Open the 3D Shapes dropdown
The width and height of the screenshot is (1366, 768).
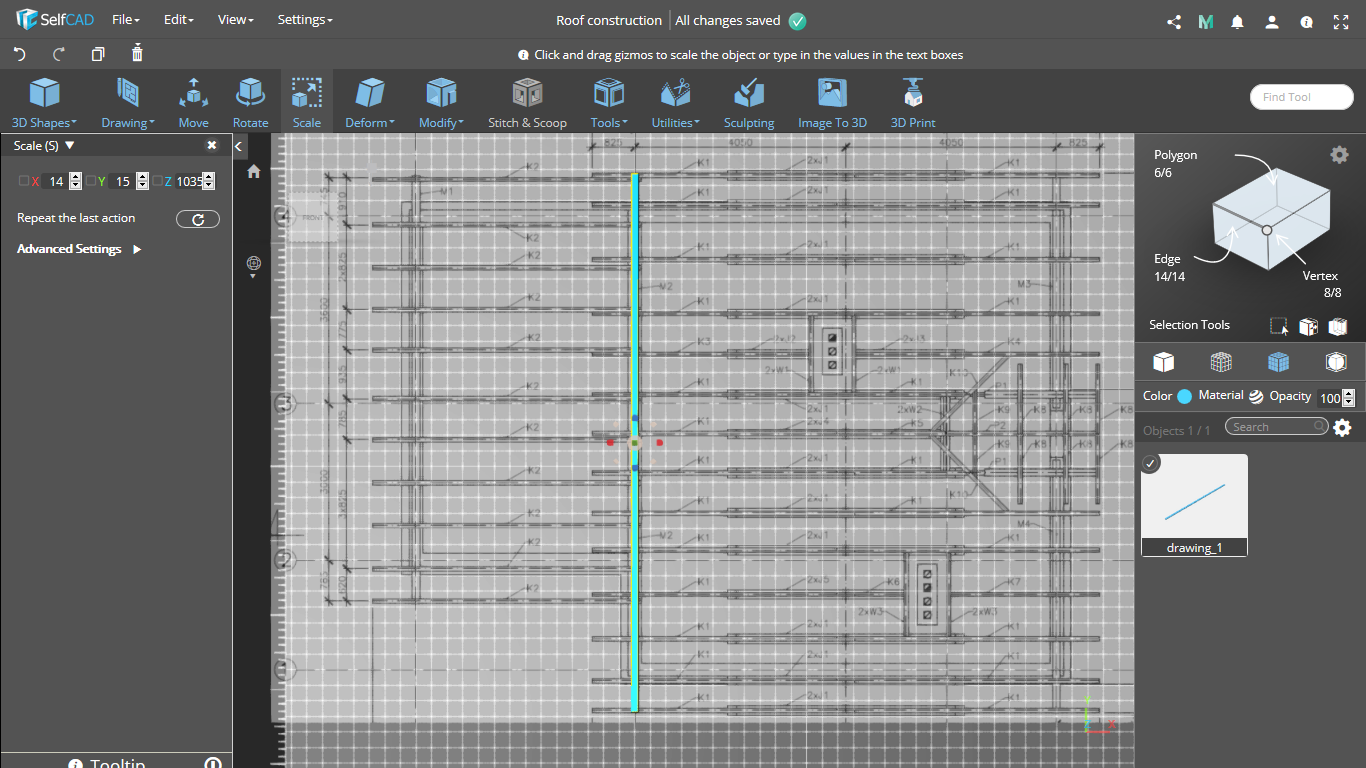point(44,103)
